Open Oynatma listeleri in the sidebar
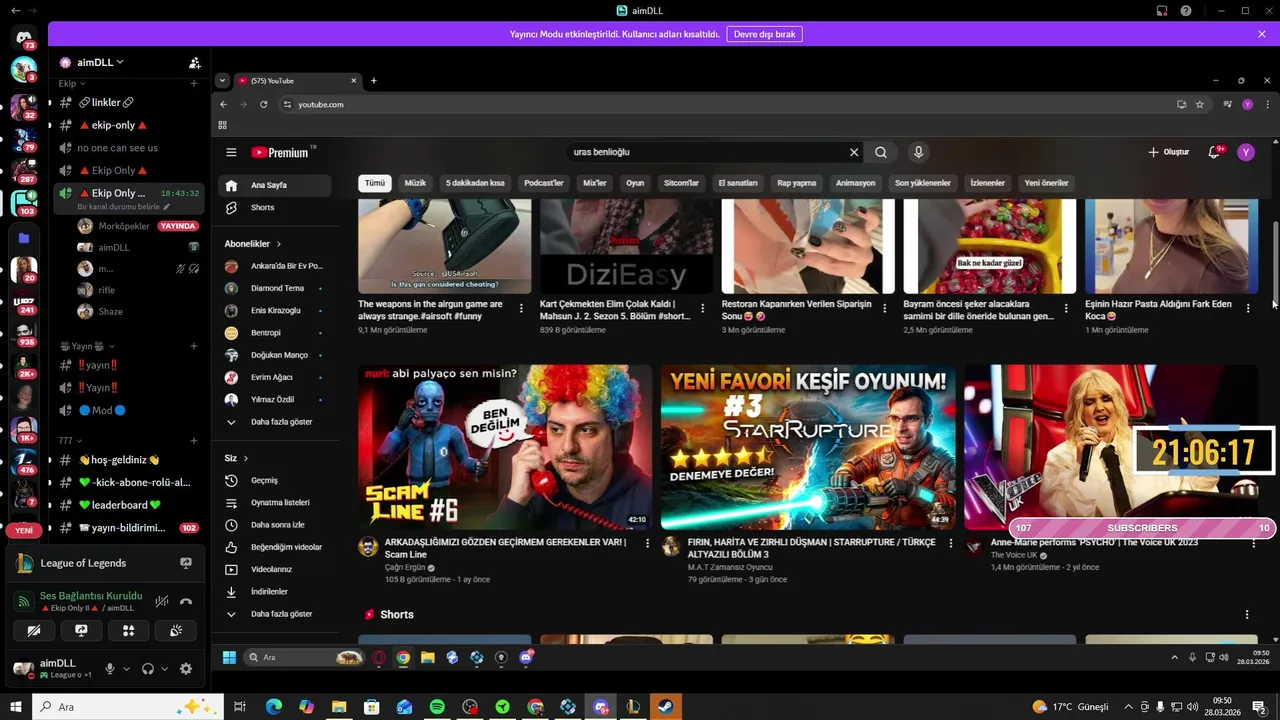This screenshot has width=1280, height=720. 278,502
